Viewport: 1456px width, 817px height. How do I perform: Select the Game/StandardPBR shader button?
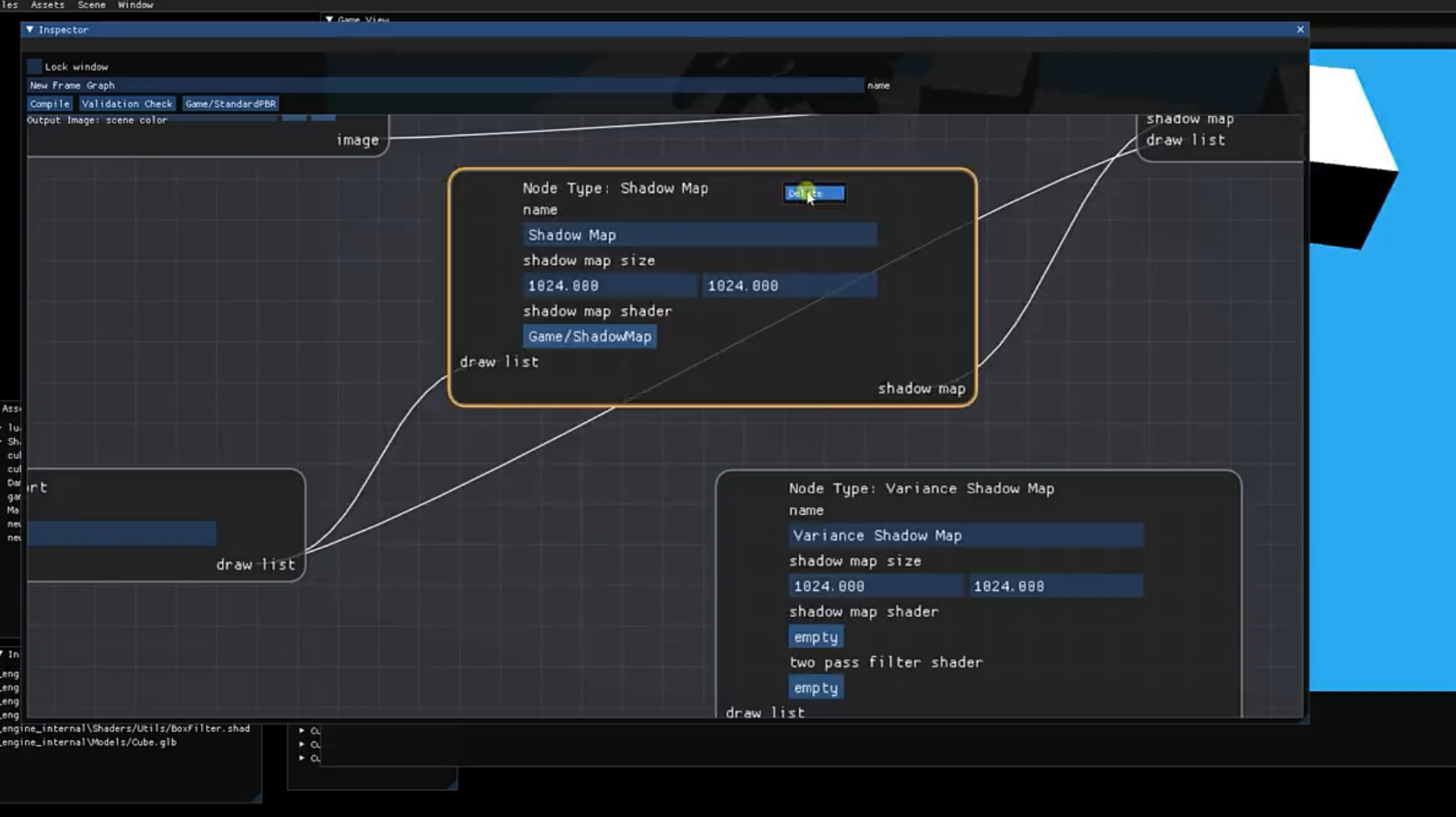[230, 103]
